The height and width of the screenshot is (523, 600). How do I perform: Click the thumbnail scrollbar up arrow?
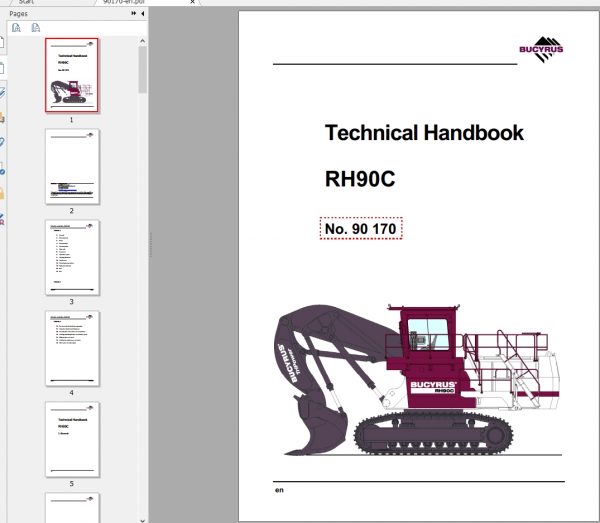[x=143, y=41]
